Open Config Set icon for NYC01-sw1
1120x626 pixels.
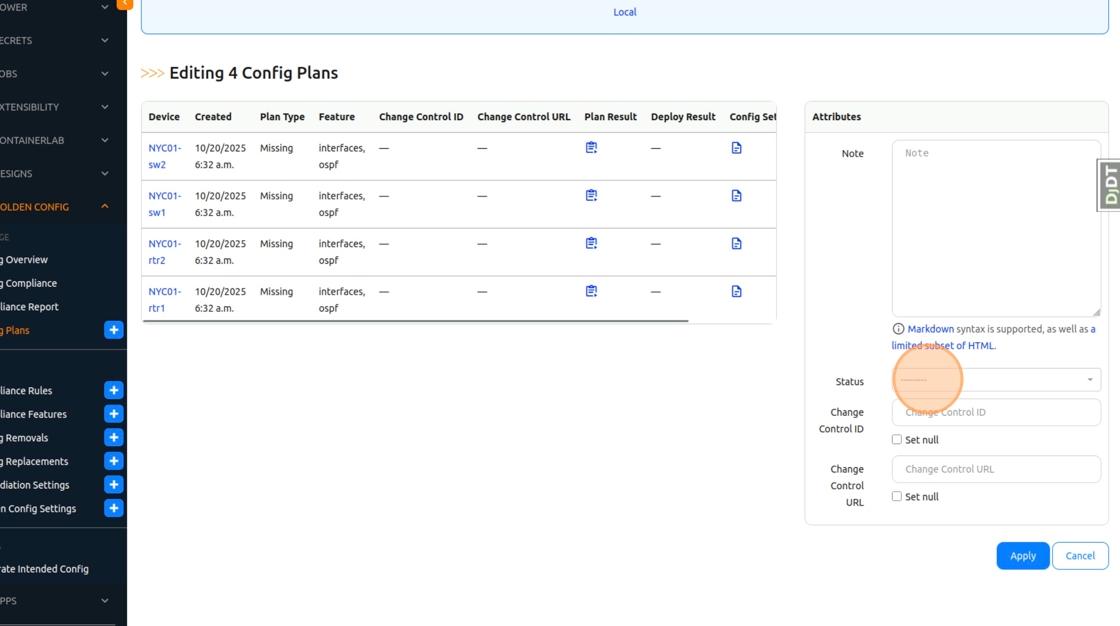736,196
